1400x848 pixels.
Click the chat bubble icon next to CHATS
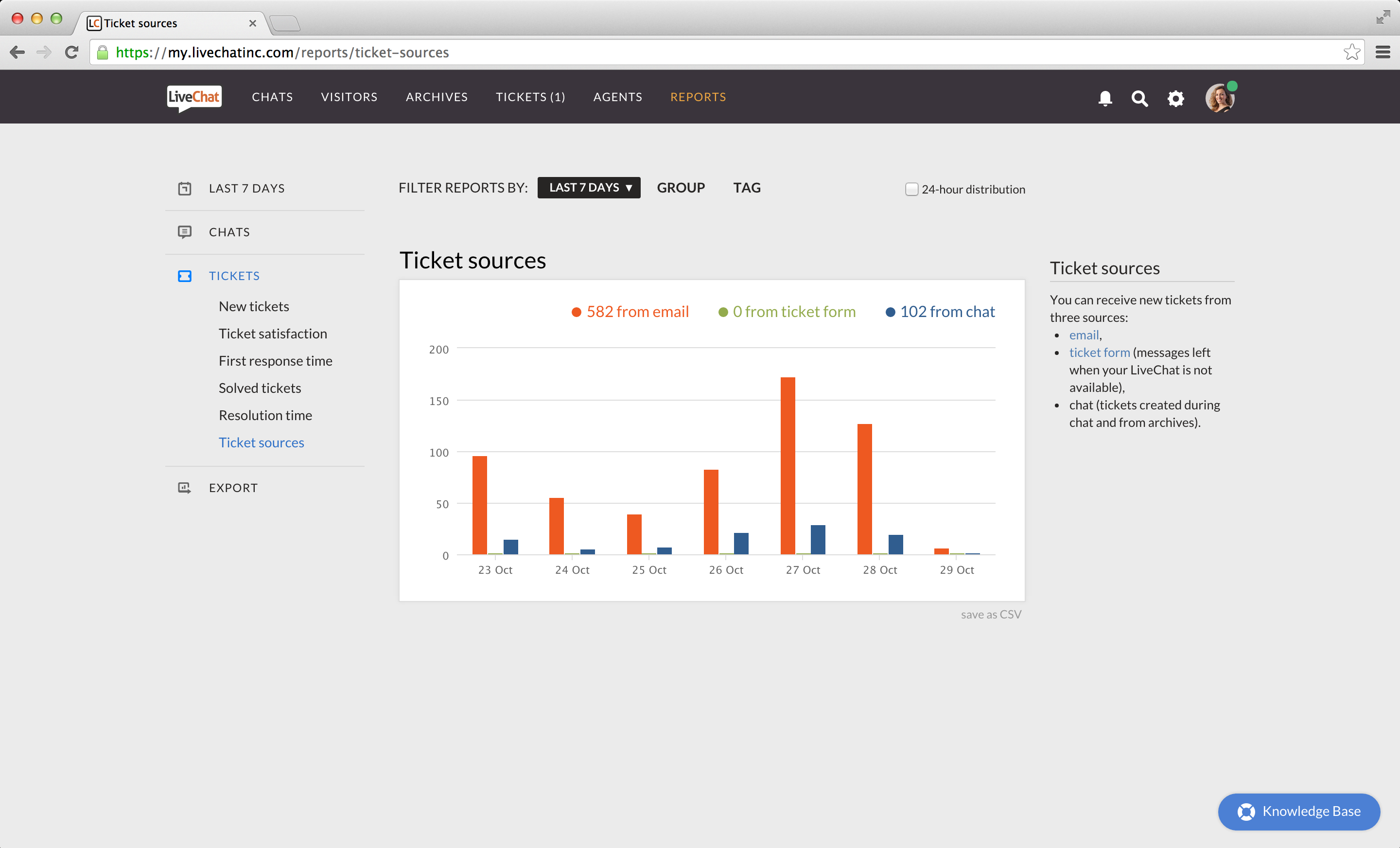[184, 232]
